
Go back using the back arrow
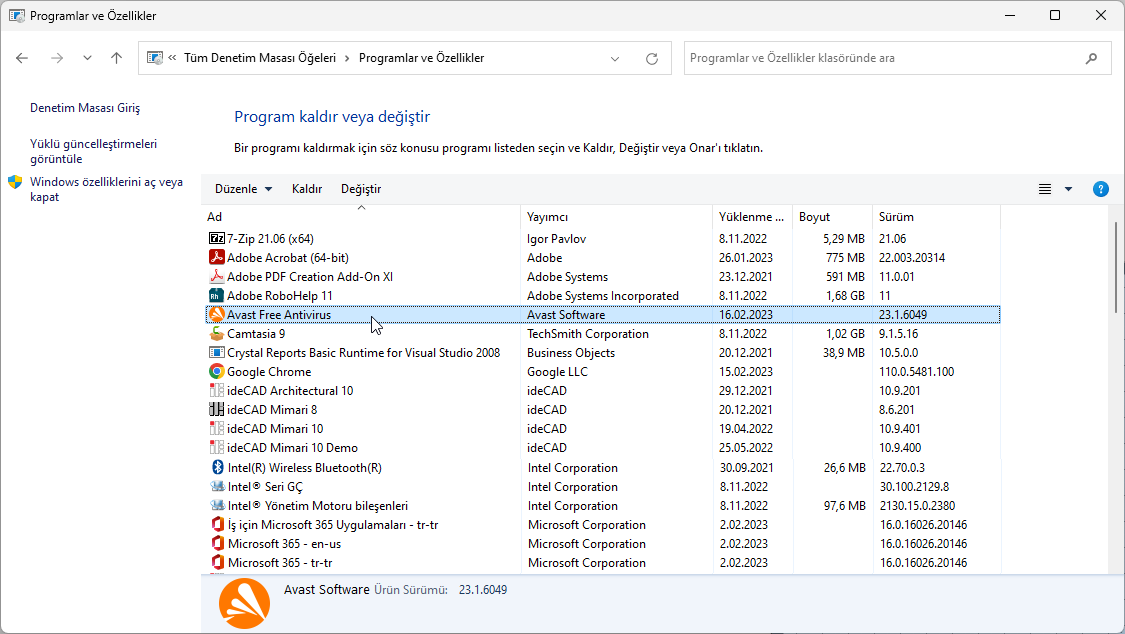[22, 58]
